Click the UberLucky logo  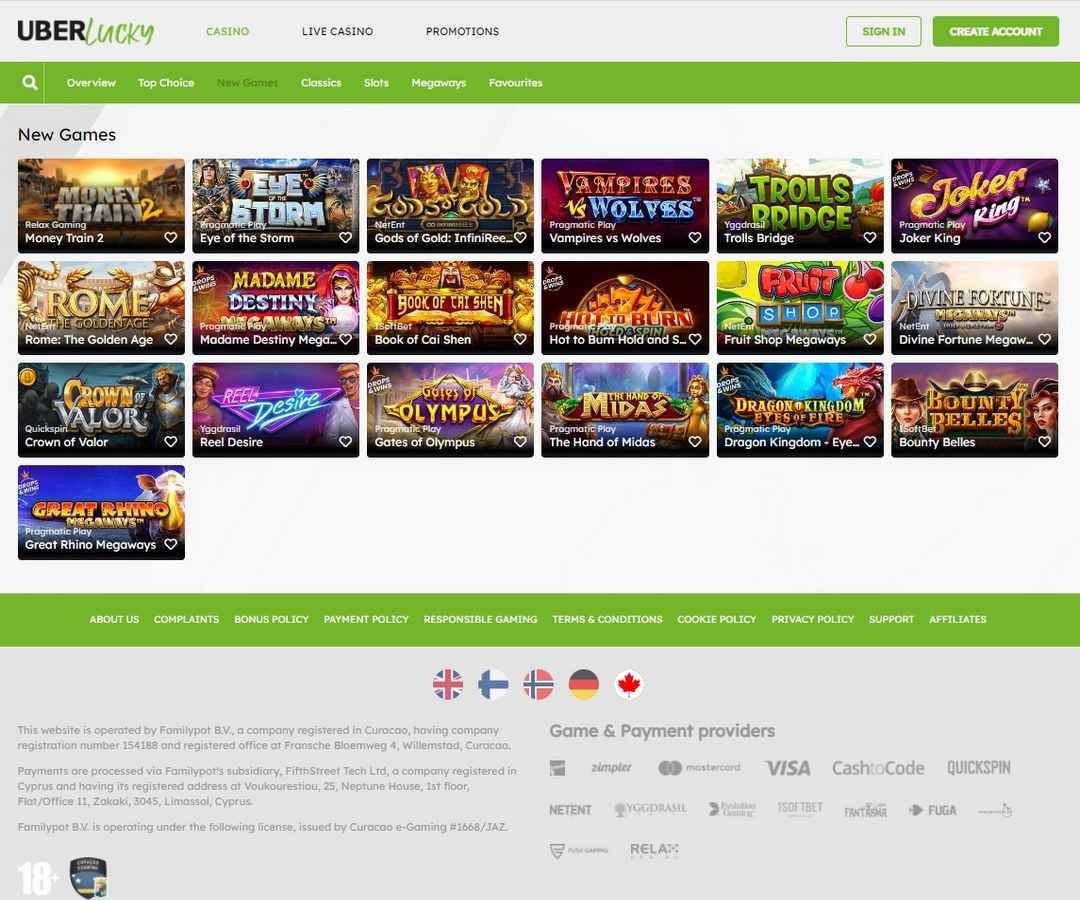point(85,32)
